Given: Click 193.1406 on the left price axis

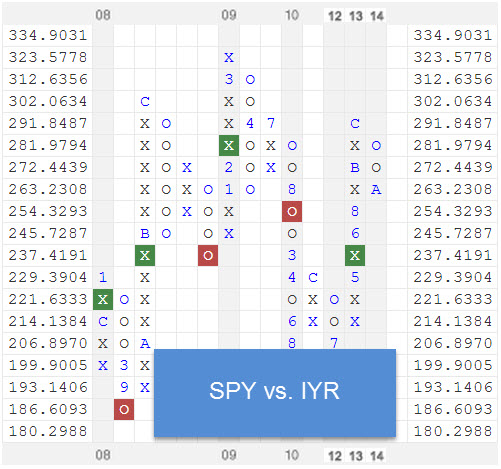Looking at the screenshot, I should coord(48,387).
